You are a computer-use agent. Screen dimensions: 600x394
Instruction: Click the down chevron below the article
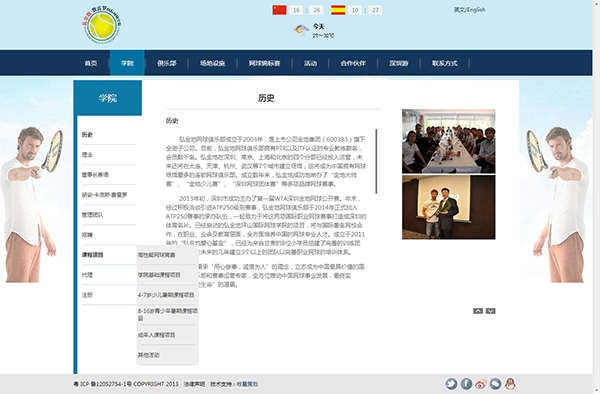point(491,311)
